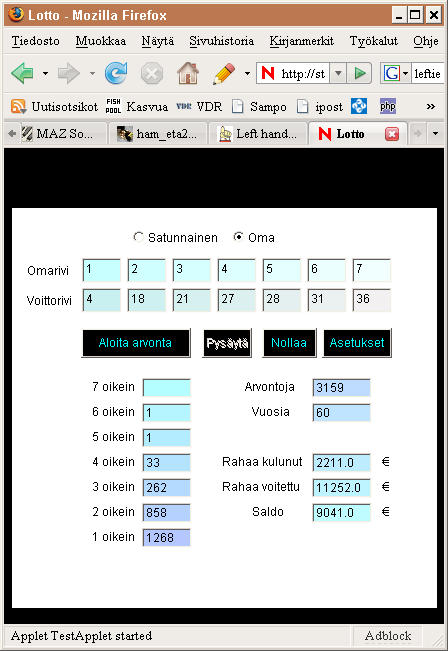The width and height of the screenshot is (448, 651).
Task: Show more bookmarks chevron
Action: coord(431,107)
